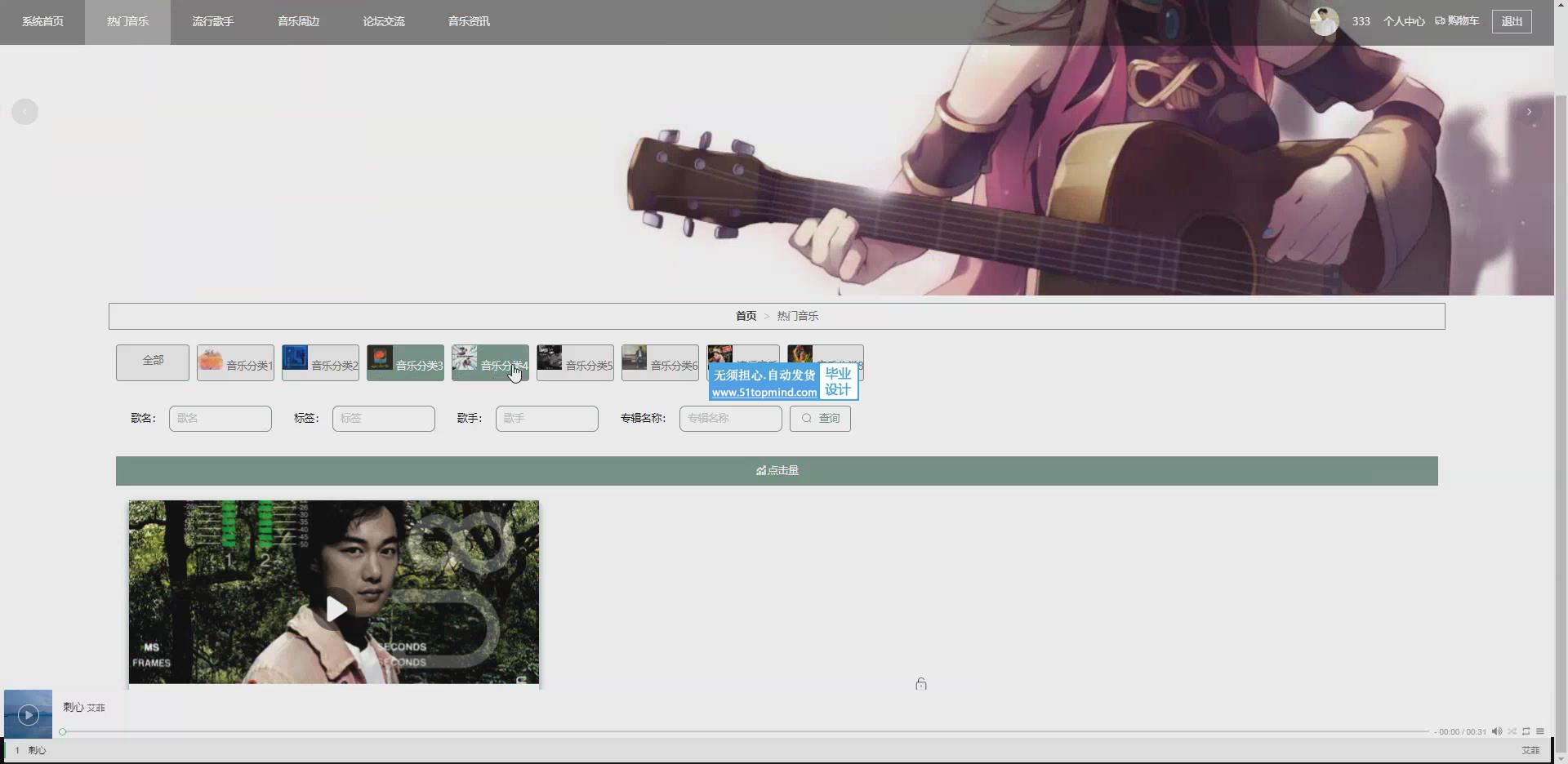
Task: Focus the 歌名 song name input
Action: pyautogui.click(x=220, y=419)
